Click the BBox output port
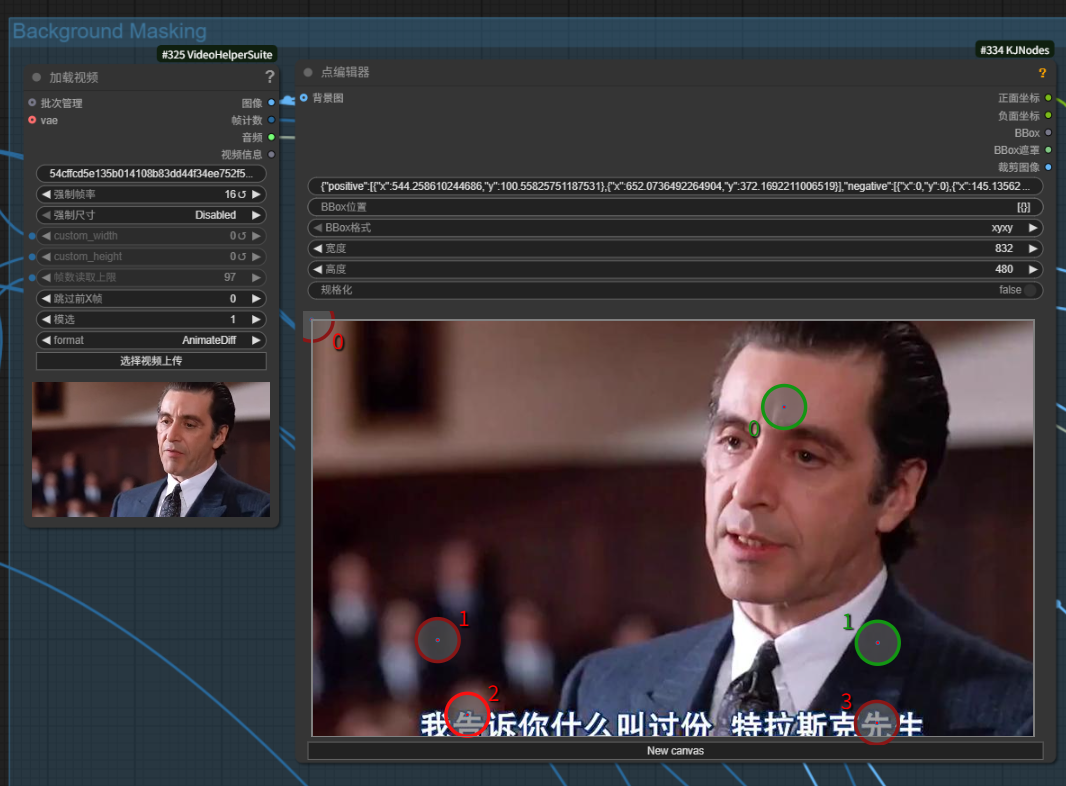The height and width of the screenshot is (786, 1066). coord(1048,133)
